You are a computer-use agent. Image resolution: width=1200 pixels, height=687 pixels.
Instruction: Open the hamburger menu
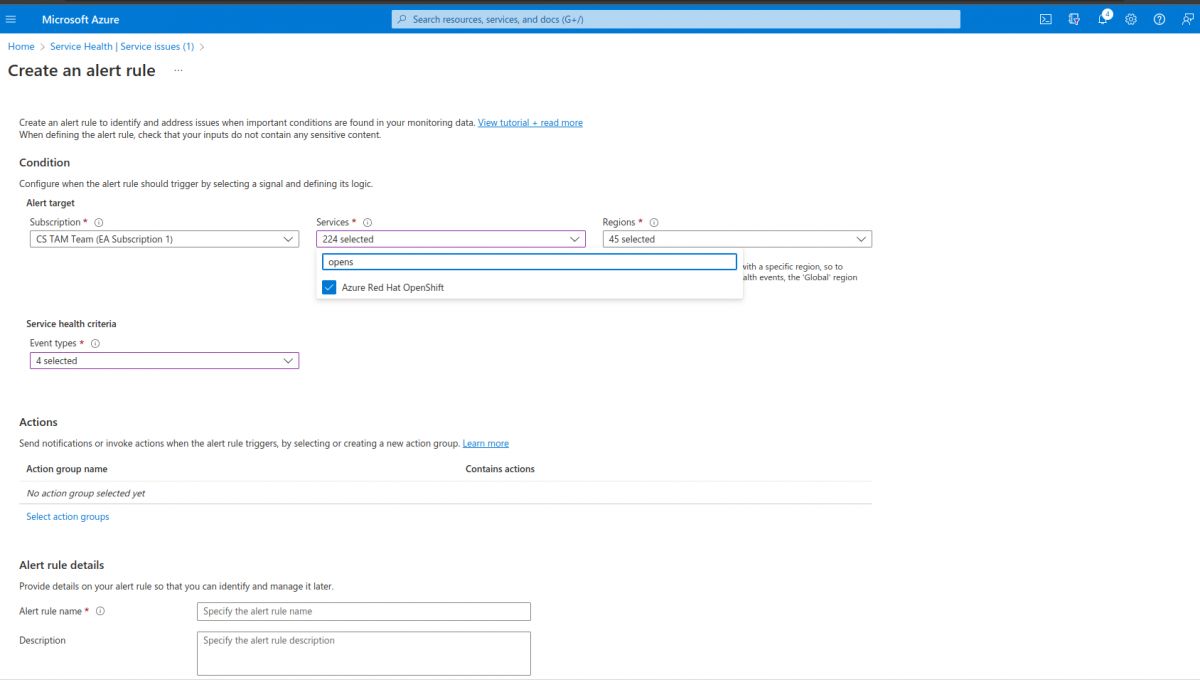point(13,19)
